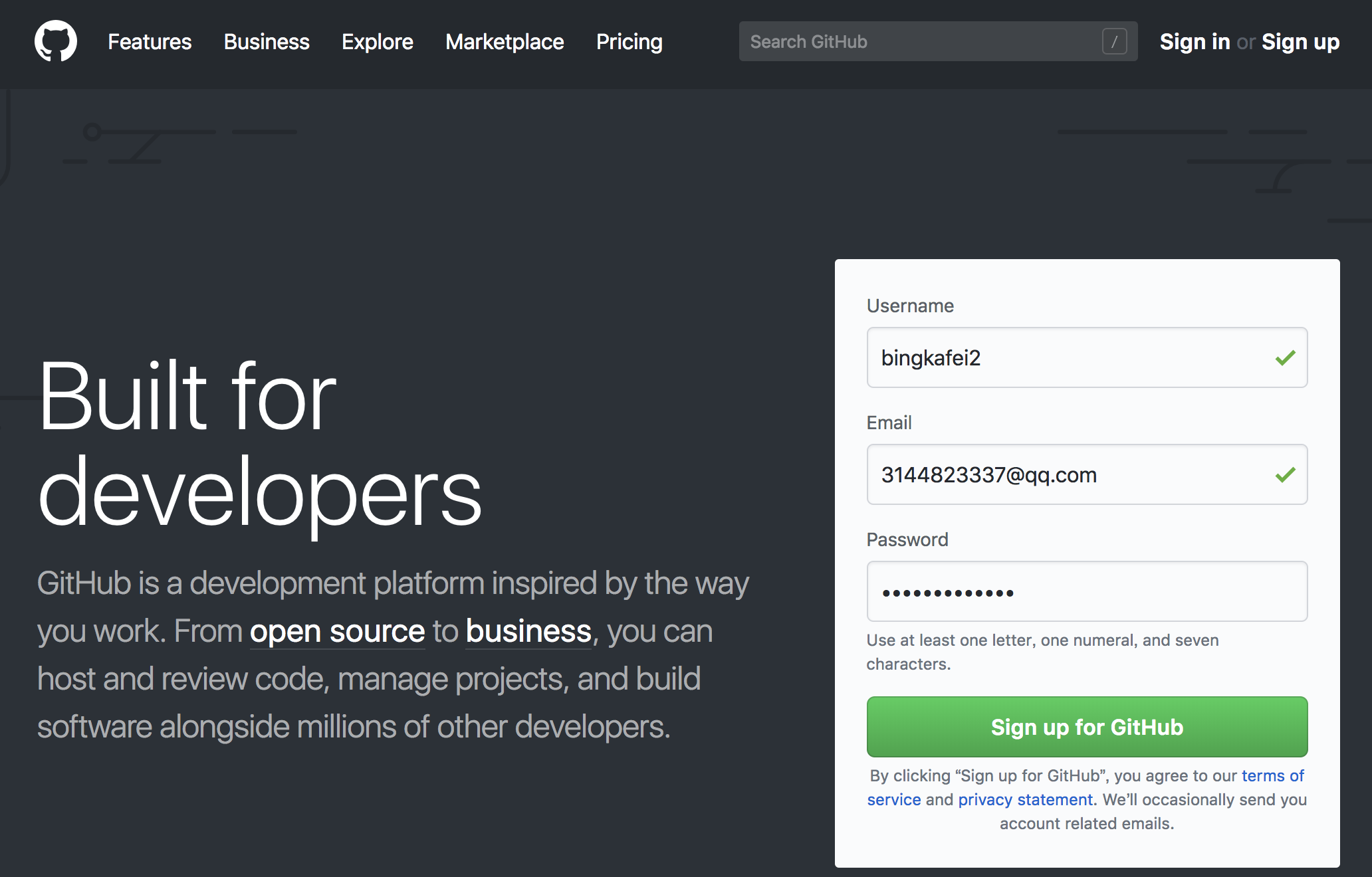Click the GitHub Octocat logo
The height and width of the screenshot is (877, 1372).
(56, 41)
